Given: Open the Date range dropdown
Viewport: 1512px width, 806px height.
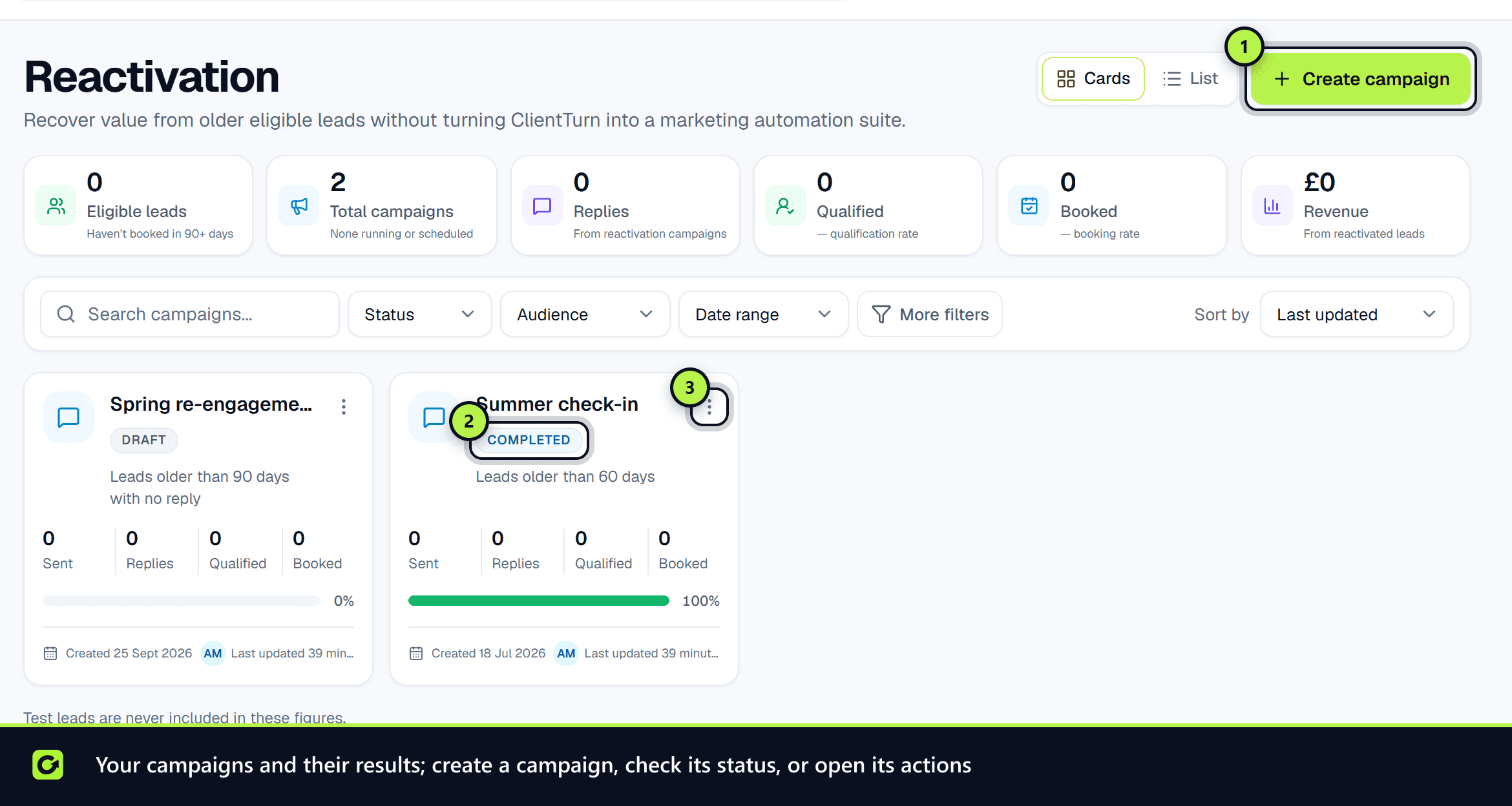Looking at the screenshot, I should [764, 314].
